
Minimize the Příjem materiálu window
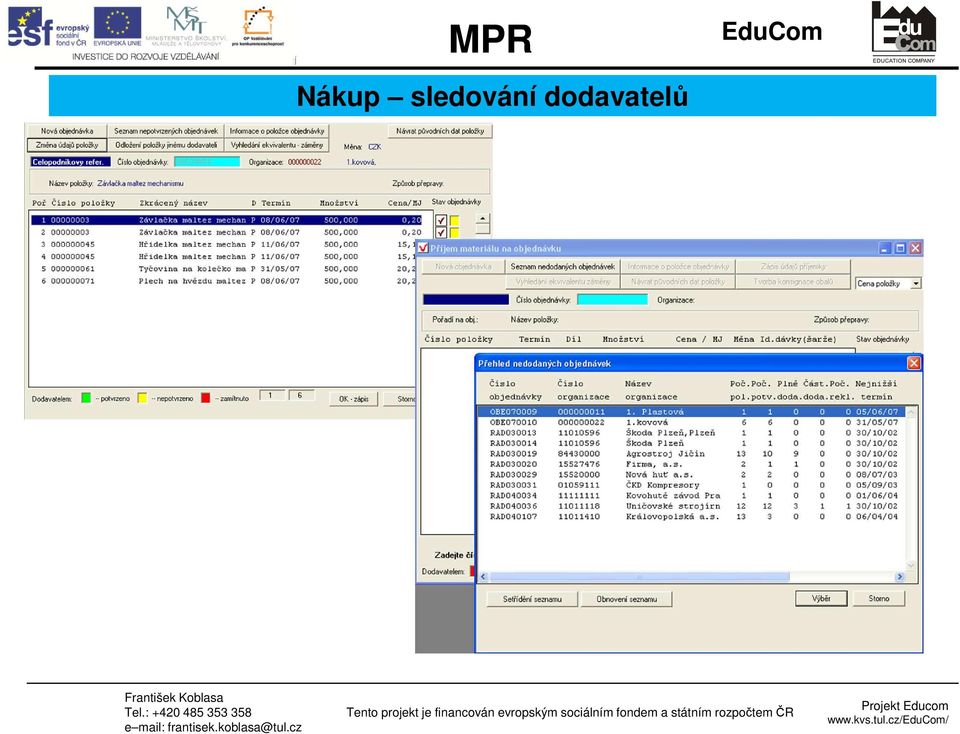885,248
